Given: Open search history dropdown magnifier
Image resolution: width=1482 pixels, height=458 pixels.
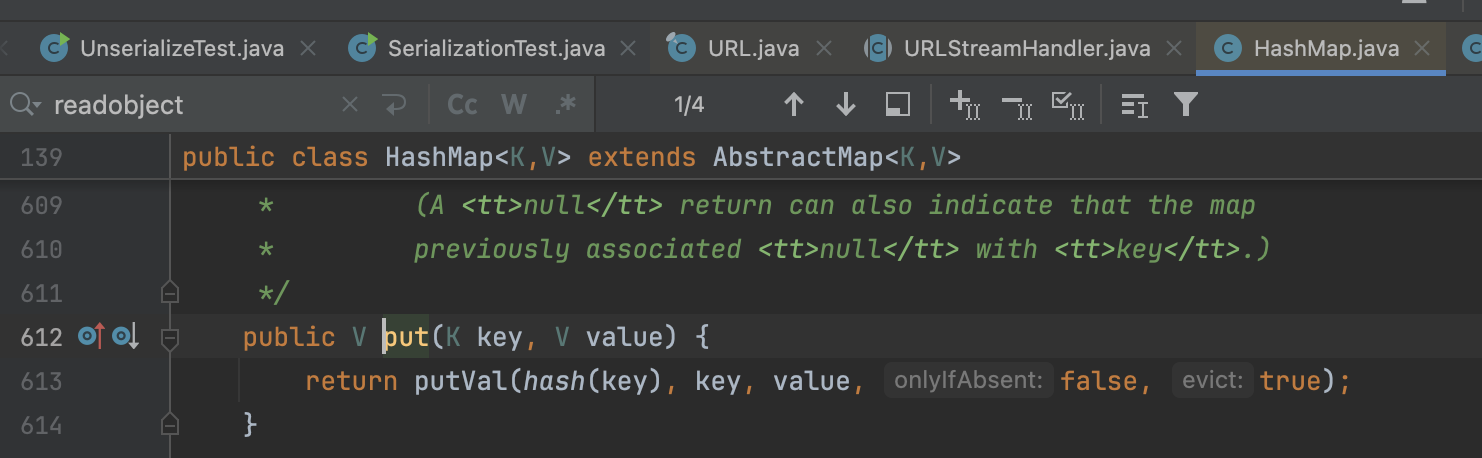Looking at the screenshot, I should [x=26, y=105].
